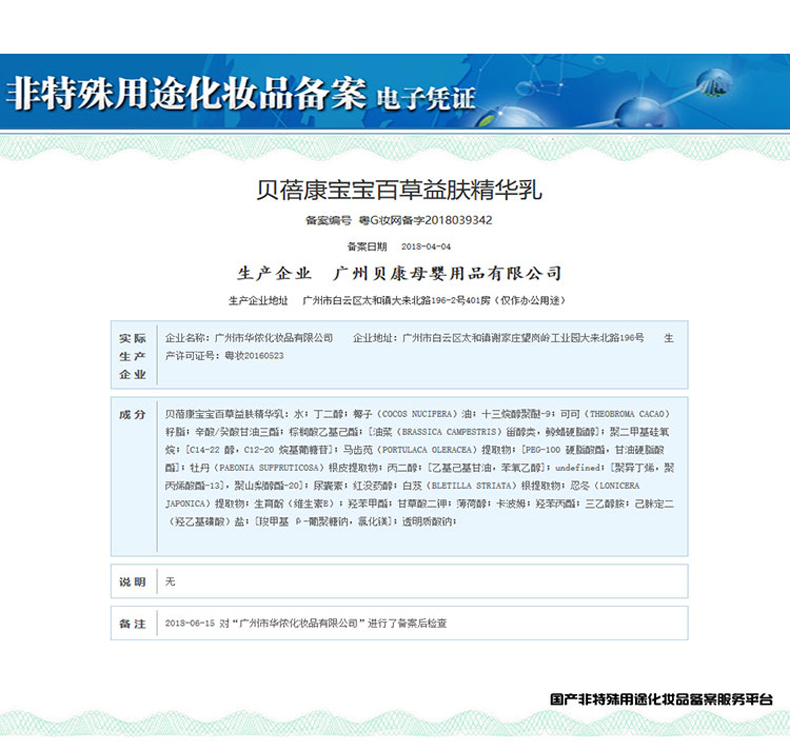Viewport: 790px width, 750px height.
Task: Click the 国产非特殊用途化妆品备案服务平台 footer text
Action: click(662, 699)
